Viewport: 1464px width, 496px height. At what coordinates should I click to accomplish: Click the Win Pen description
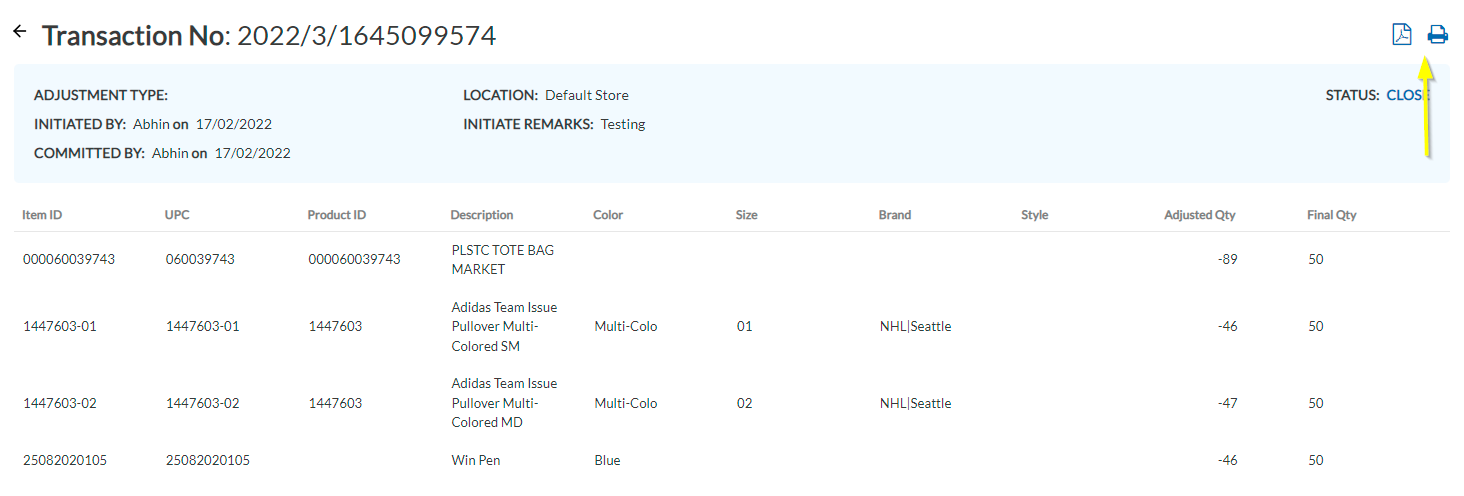476,460
